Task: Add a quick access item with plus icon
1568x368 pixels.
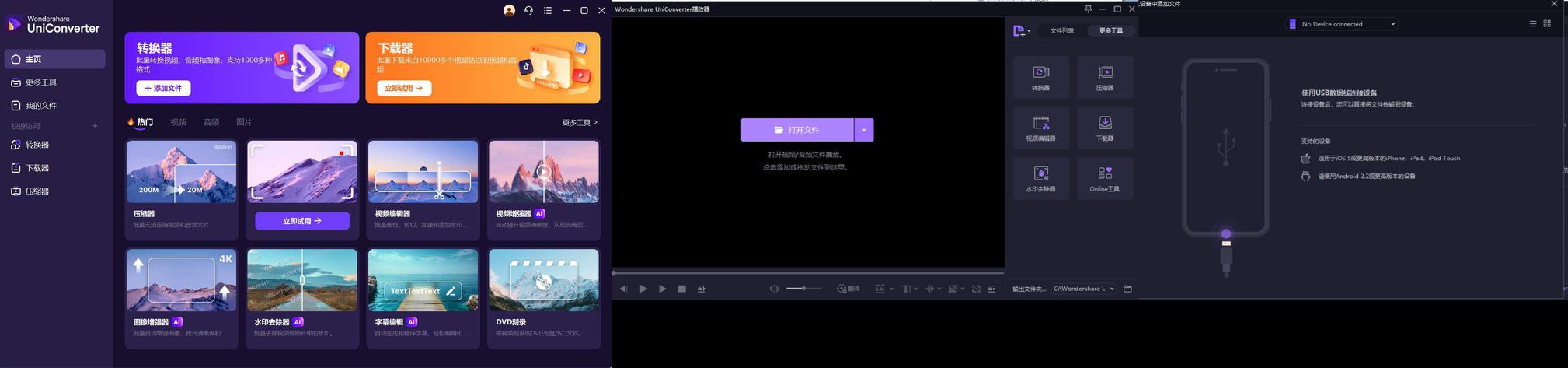Action: [x=95, y=126]
